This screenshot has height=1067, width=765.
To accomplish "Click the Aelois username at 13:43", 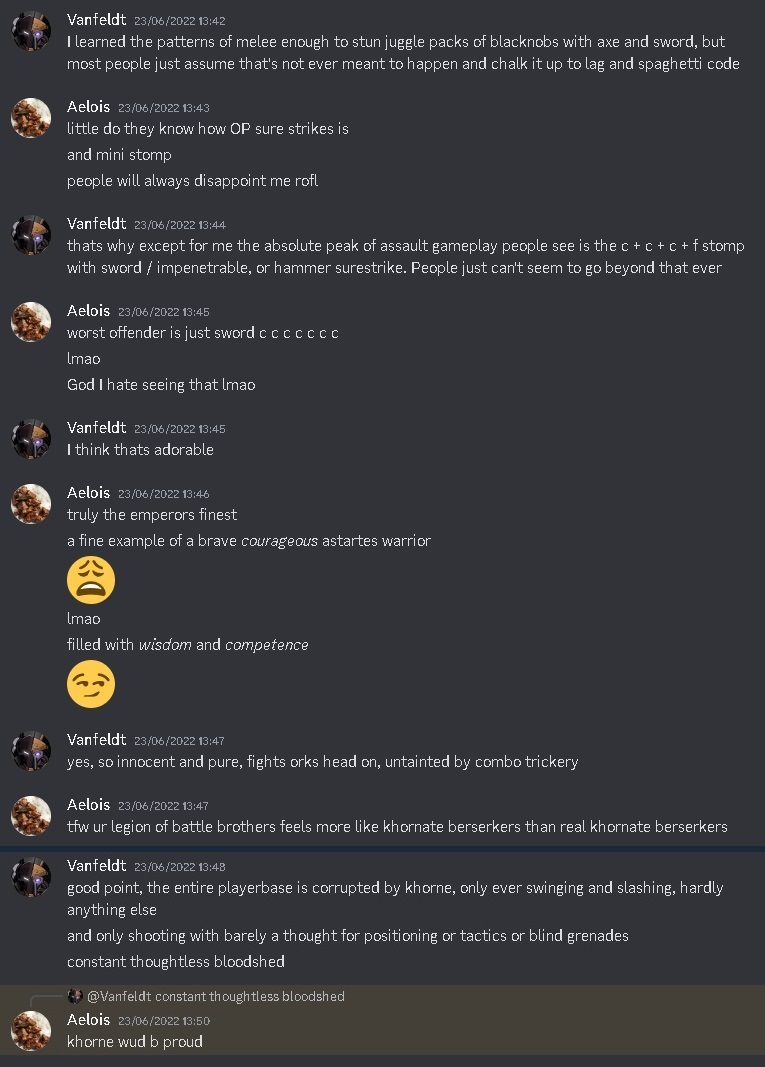I will click(x=88, y=106).
